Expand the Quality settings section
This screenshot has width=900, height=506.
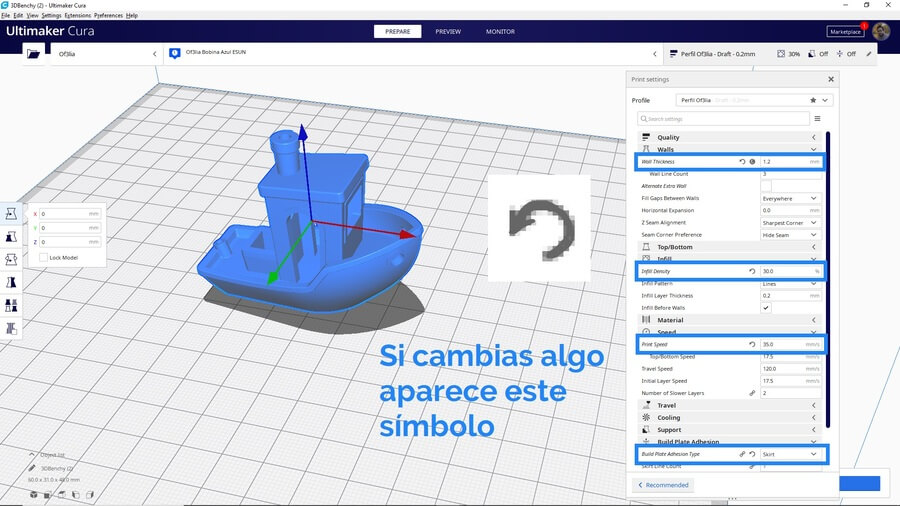730,137
